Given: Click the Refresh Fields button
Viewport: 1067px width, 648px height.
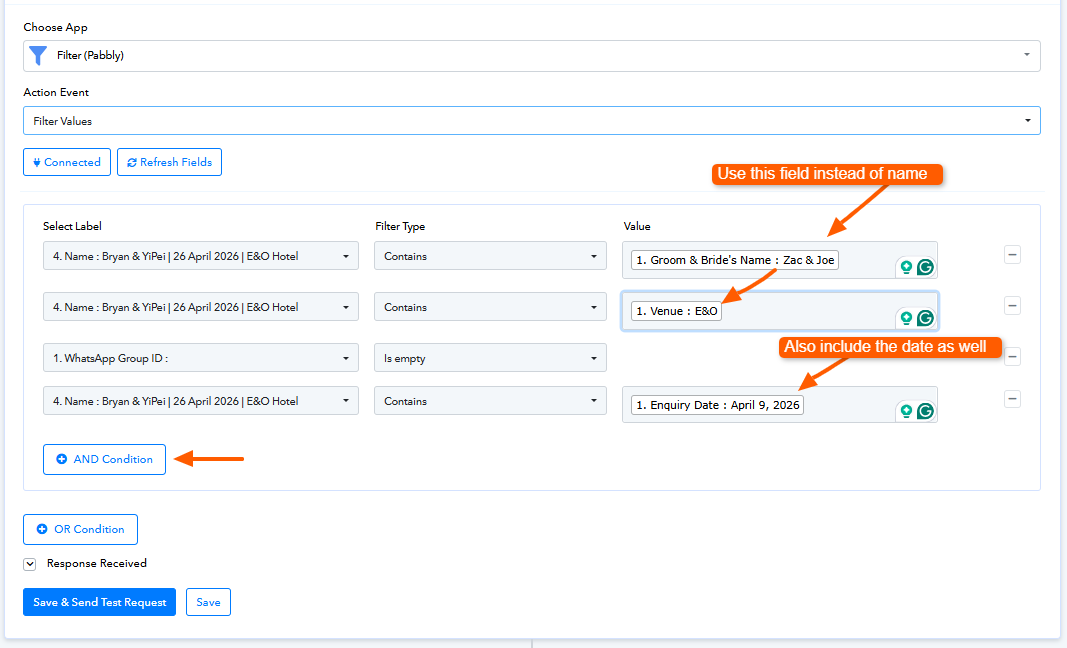Looking at the screenshot, I should [169, 162].
